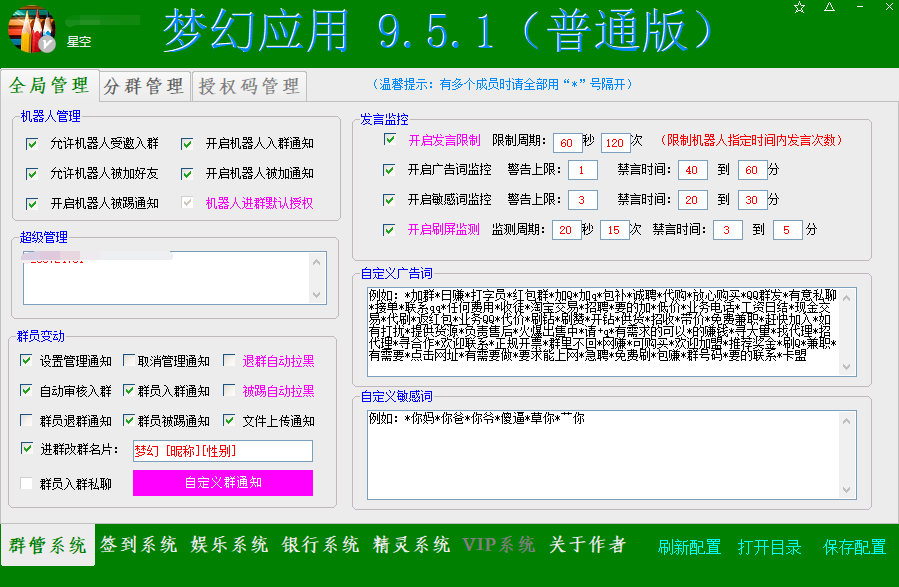Check the 取消管理通知 option

[x=130, y=361]
